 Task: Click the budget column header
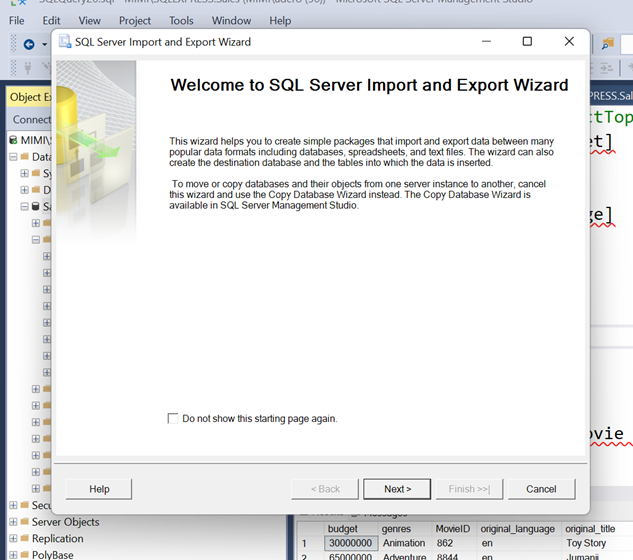pos(351,529)
